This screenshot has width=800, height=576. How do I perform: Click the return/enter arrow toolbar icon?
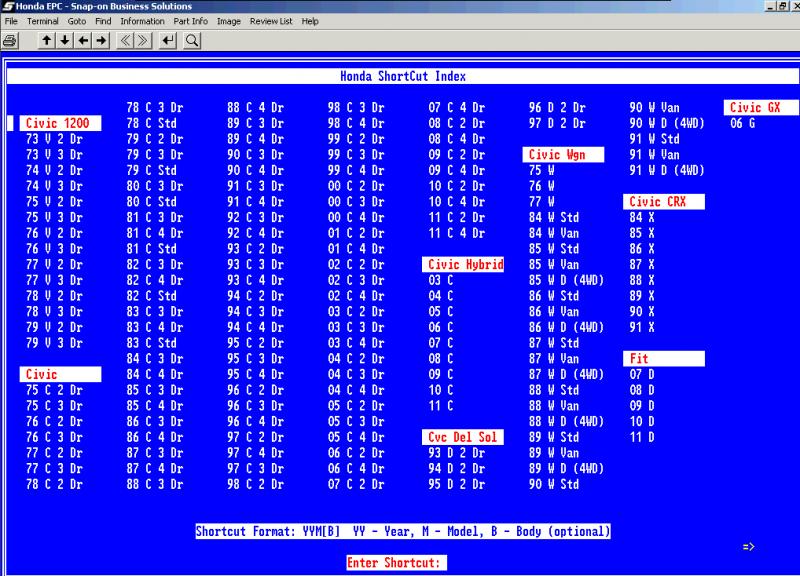[x=168, y=40]
